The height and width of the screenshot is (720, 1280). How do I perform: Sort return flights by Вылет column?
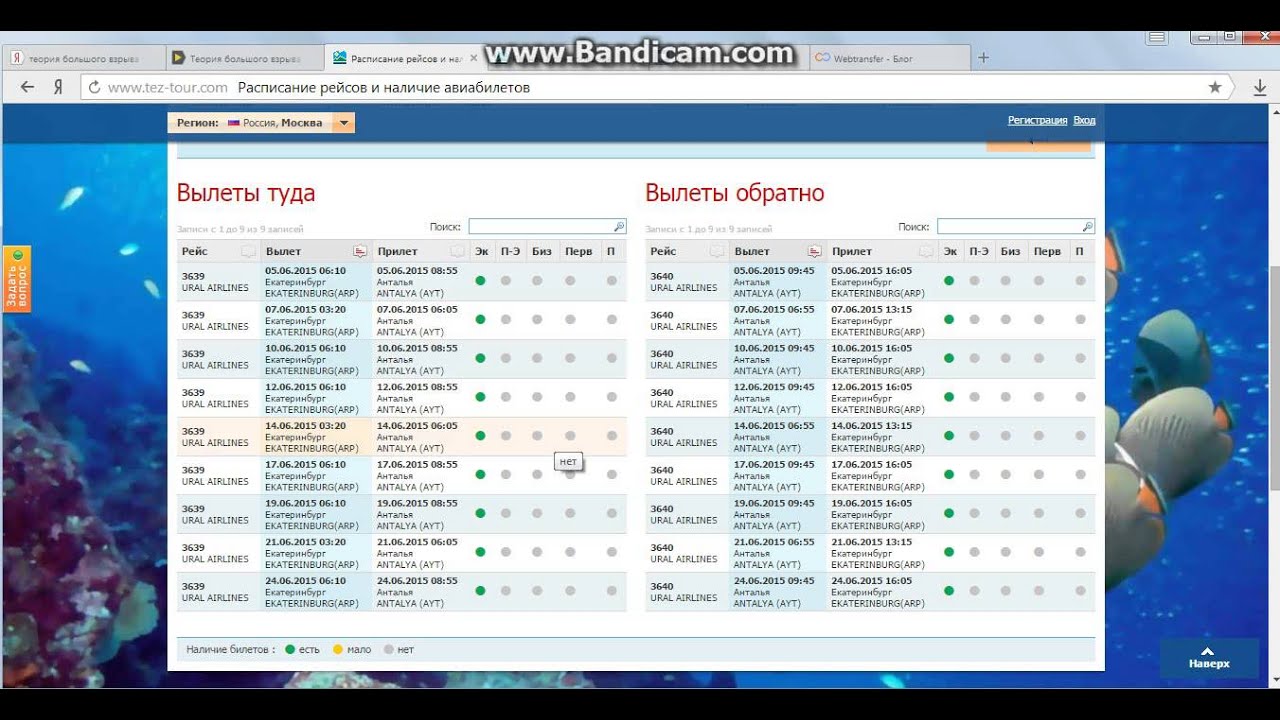pos(814,251)
